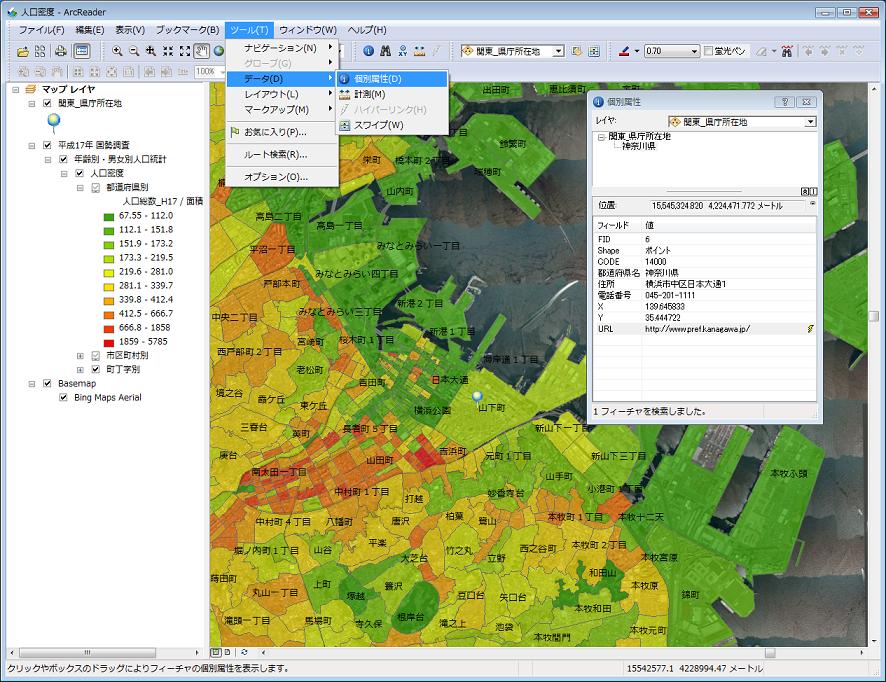Viewport: 886px width, 682px height.
Task: Collapse the Basemap group node
Action: click(32, 384)
